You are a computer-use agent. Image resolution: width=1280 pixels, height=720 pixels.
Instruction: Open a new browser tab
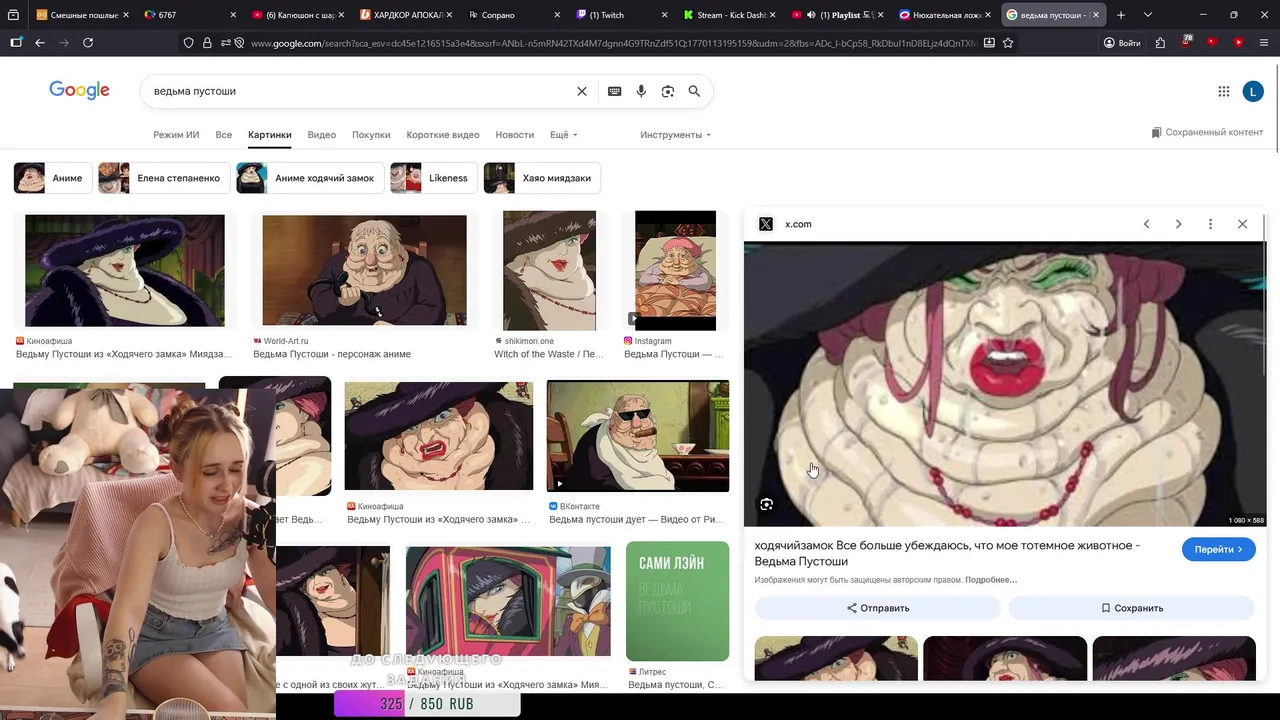[x=1121, y=15]
